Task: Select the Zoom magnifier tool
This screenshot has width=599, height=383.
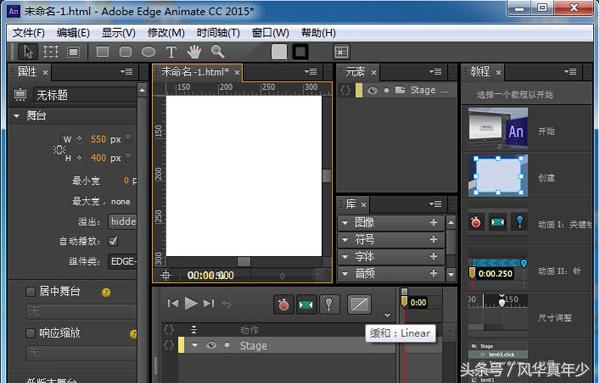Action: (218, 52)
